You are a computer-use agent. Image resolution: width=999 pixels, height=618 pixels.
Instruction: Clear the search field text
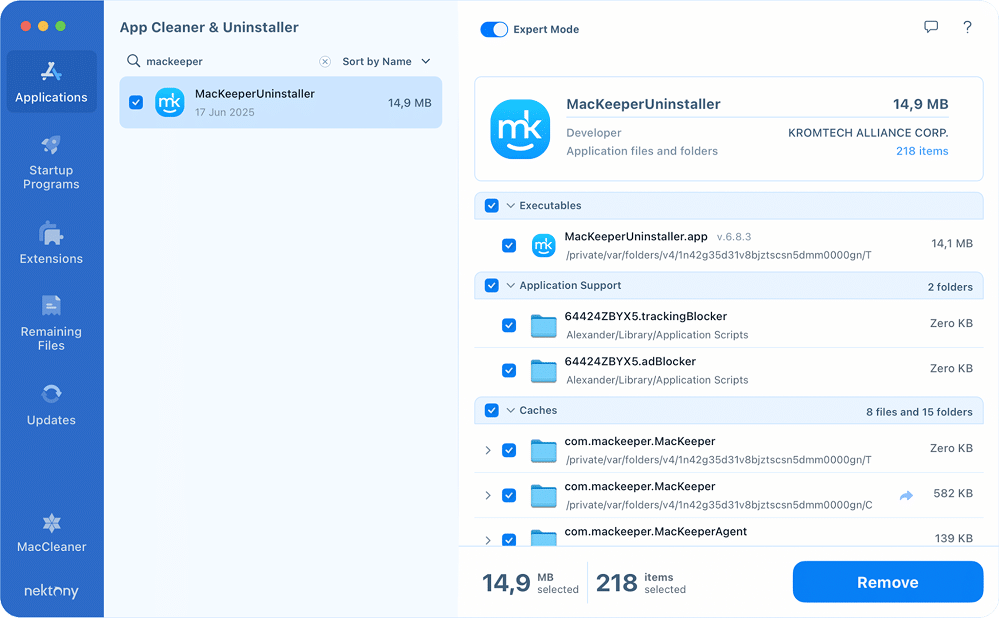pyautogui.click(x=325, y=61)
